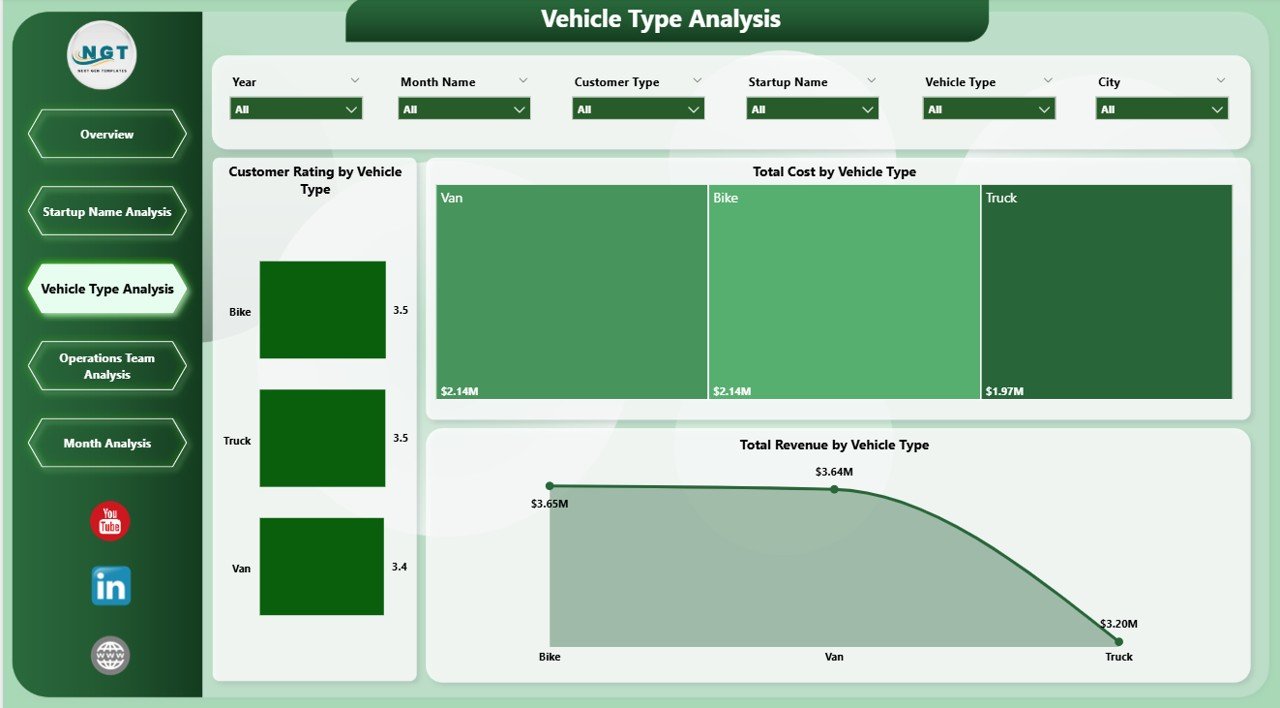The width and height of the screenshot is (1280, 708).
Task: Open the Startup Name Analysis page
Action: tap(107, 211)
